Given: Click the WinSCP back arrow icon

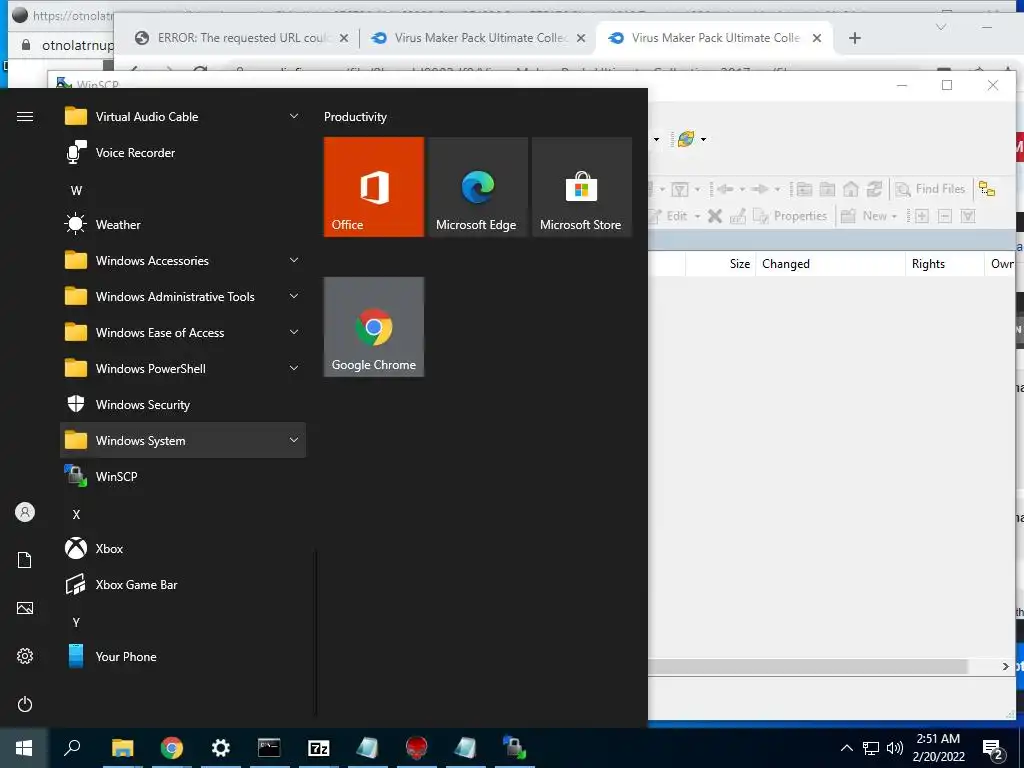Looking at the screenshot, I should click(x=725, y=189).
